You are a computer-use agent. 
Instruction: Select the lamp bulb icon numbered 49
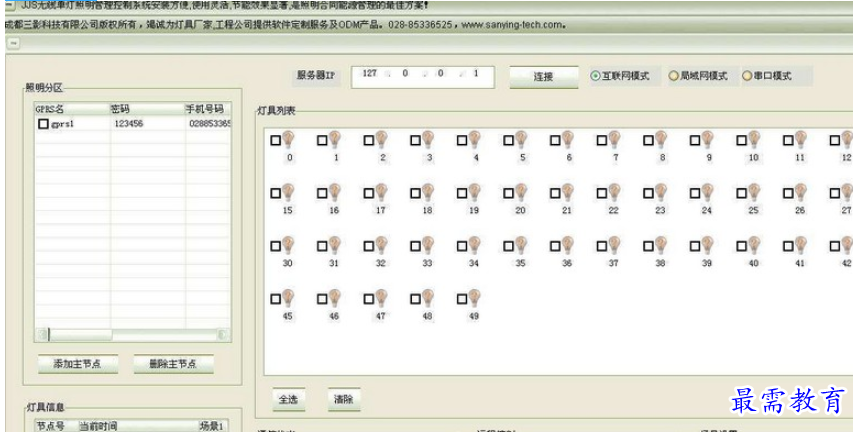[x=474, y=298]
